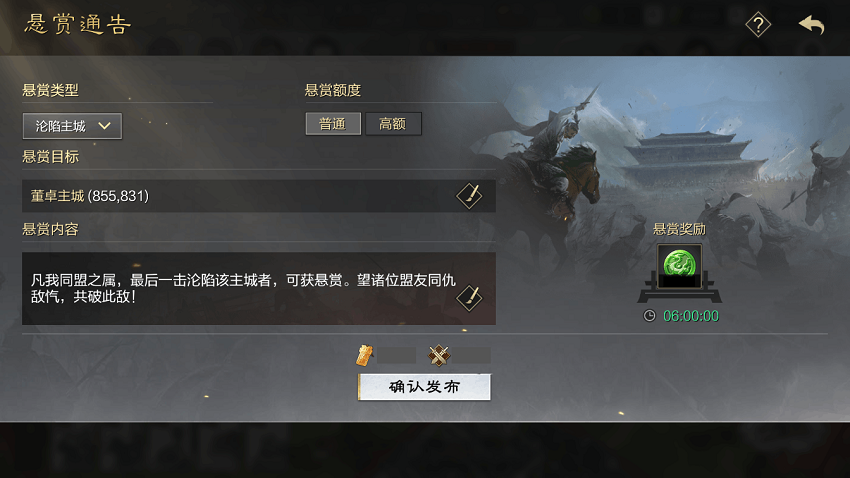Confirm with 确认发布 button

click(x=424, y=387)
